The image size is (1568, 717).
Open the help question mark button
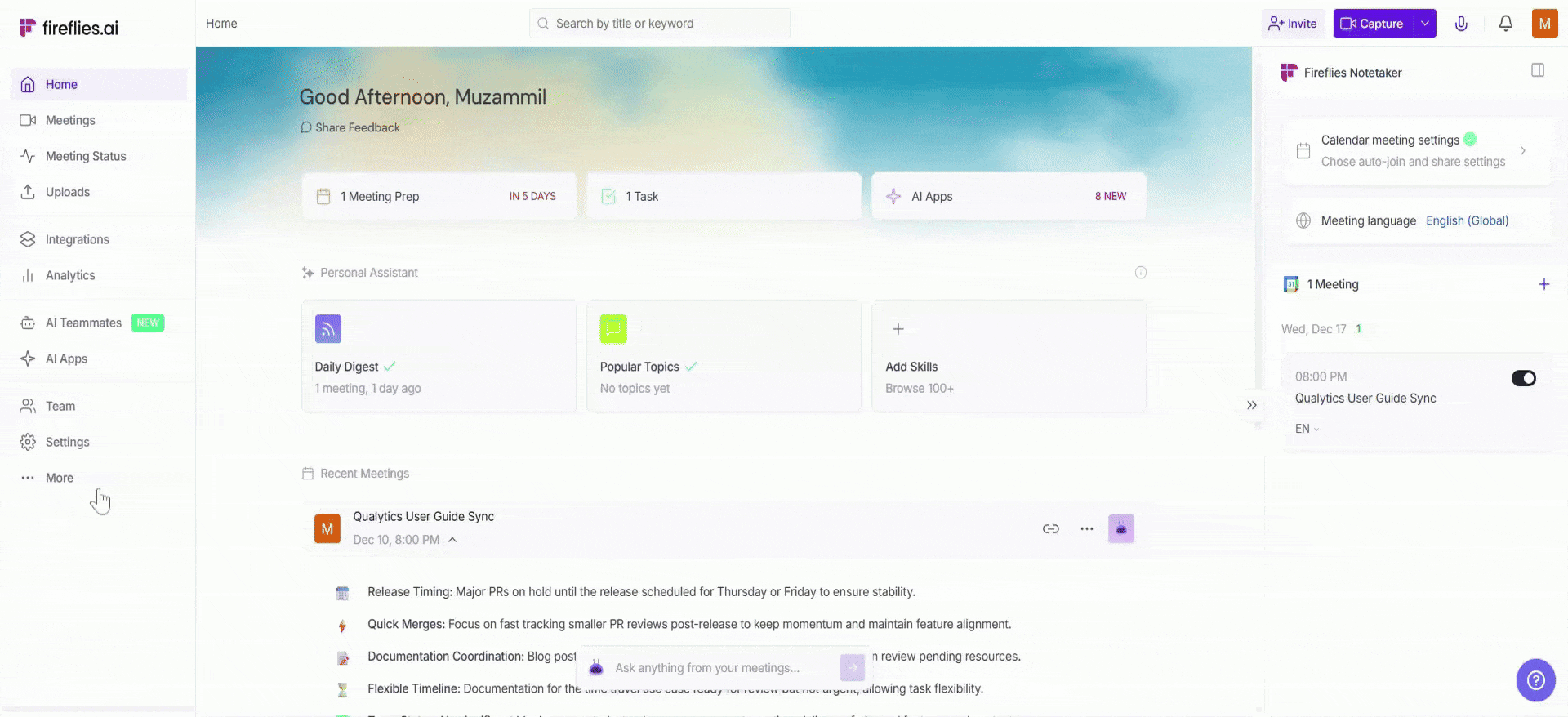pyautogui.click(x=1535, y=679)
